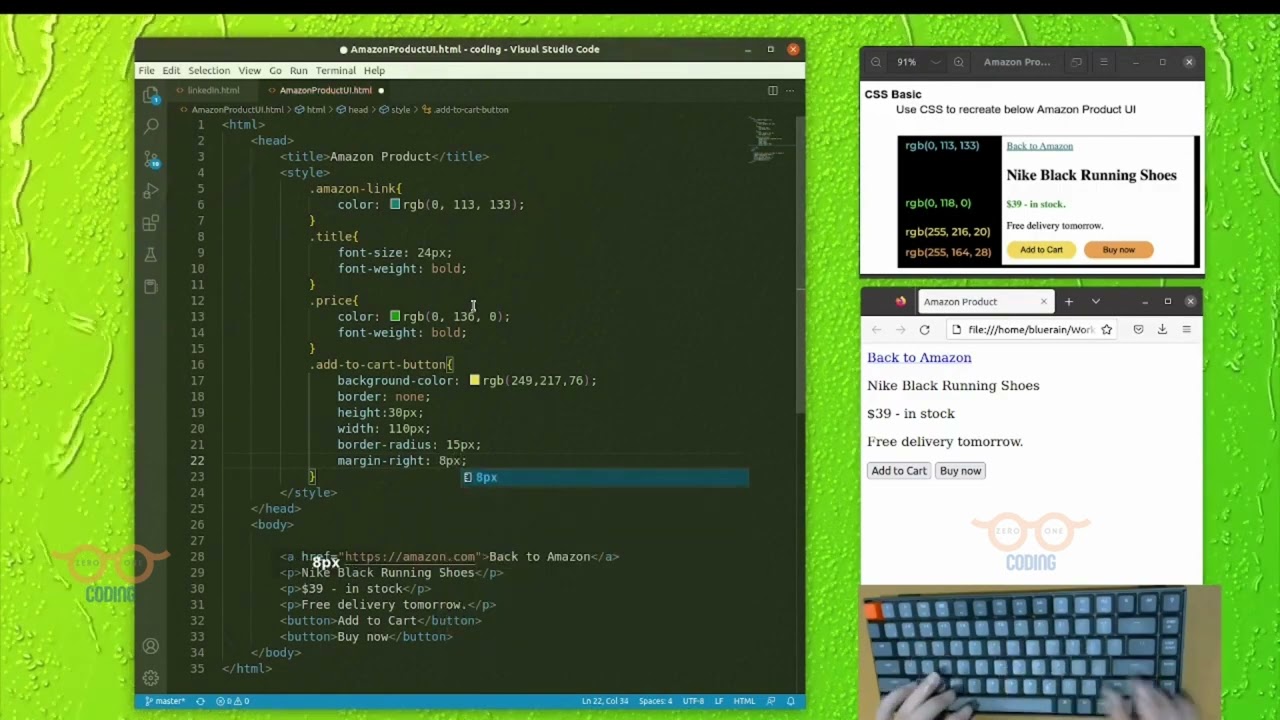
Task: Select html breadcrumb in editor path
Action: 311,109
